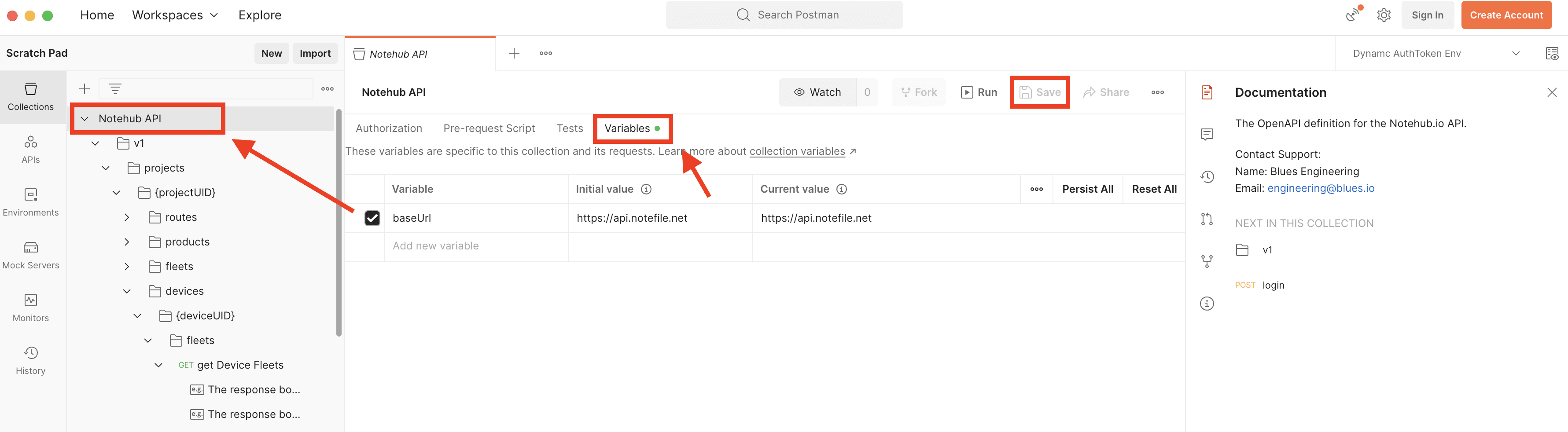Click the Import button
Image resolution: width=1568 pixels, height=432 pixels.
[x=315, y=54]
